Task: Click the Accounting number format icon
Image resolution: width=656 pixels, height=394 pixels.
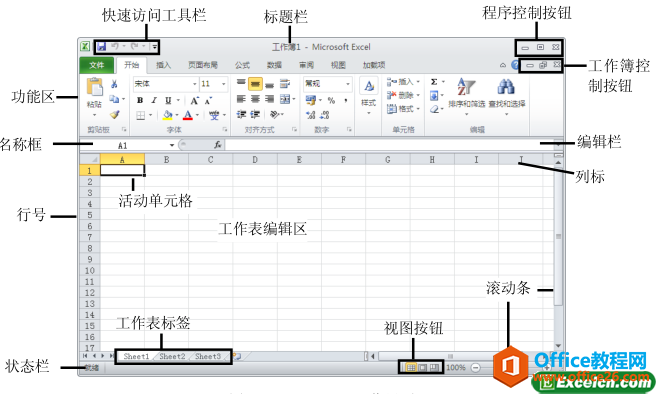Action: (310, 100)
